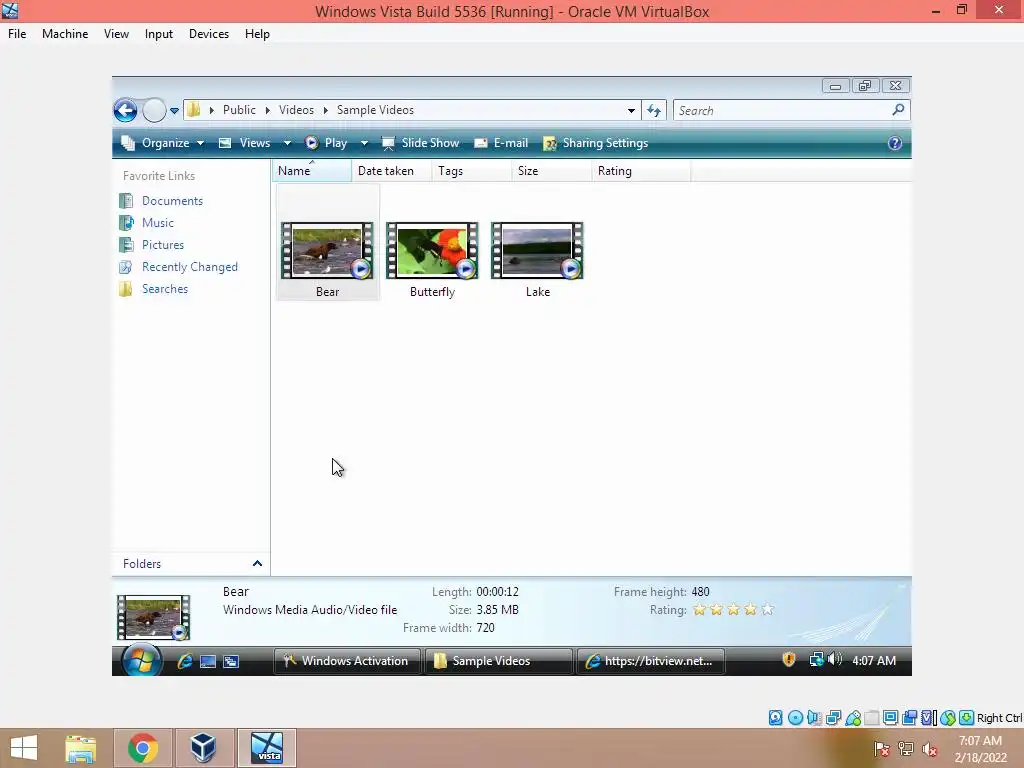Click the Show Desktop Quick Launch icon
This screenshot has width=1024, height=768.
tap(208, 662)
